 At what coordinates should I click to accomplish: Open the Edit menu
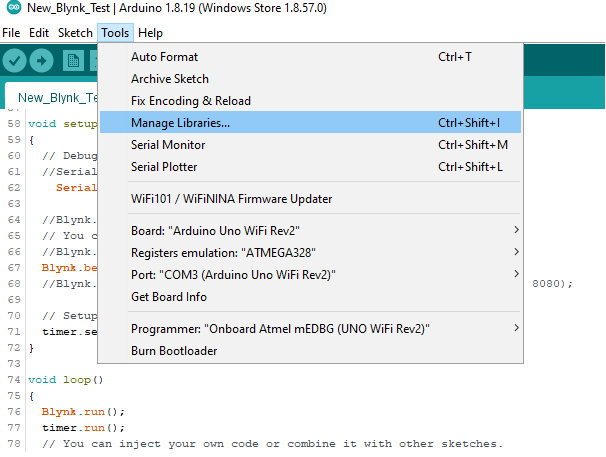39,33
